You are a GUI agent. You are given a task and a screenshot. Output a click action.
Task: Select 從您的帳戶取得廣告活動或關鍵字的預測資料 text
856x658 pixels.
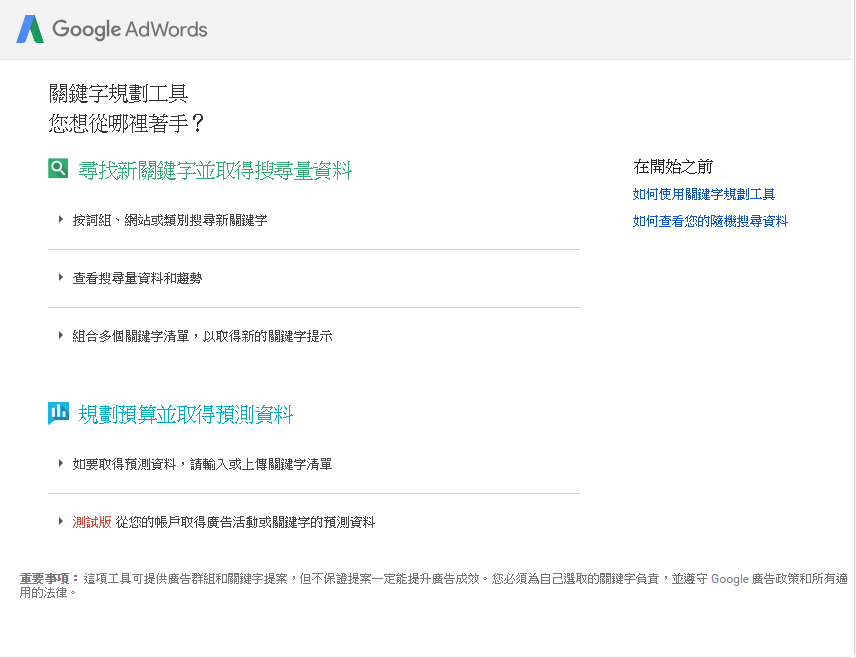coord(245,522)
